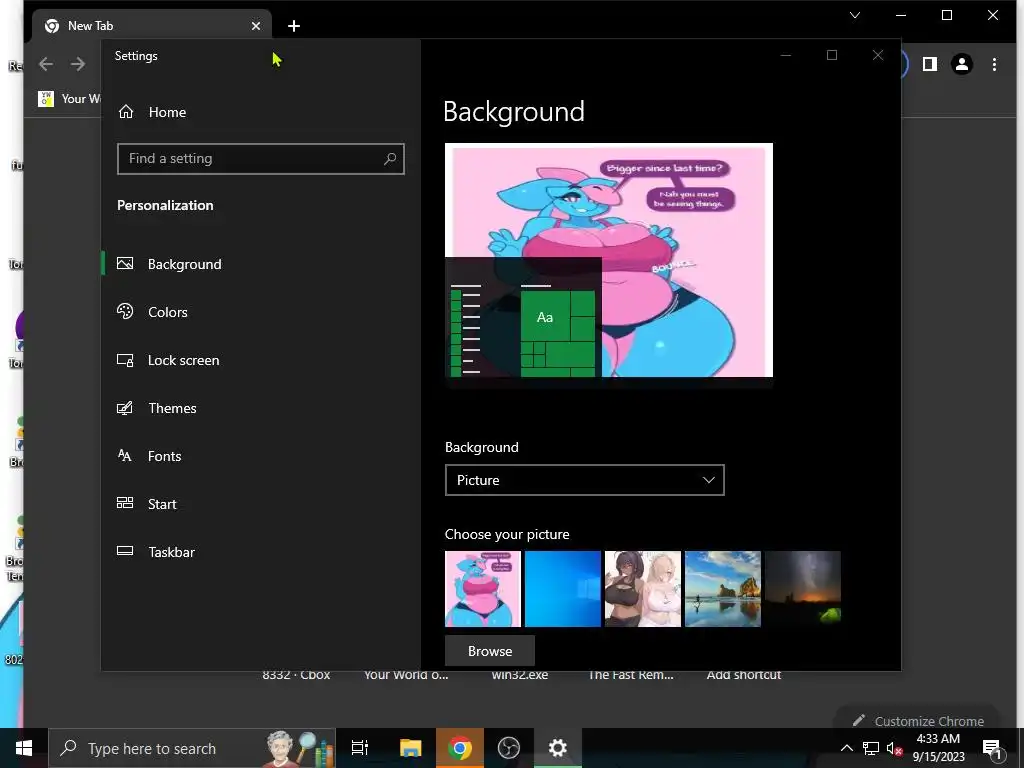Click Chrome forward arrow

[x=78, y=64]
